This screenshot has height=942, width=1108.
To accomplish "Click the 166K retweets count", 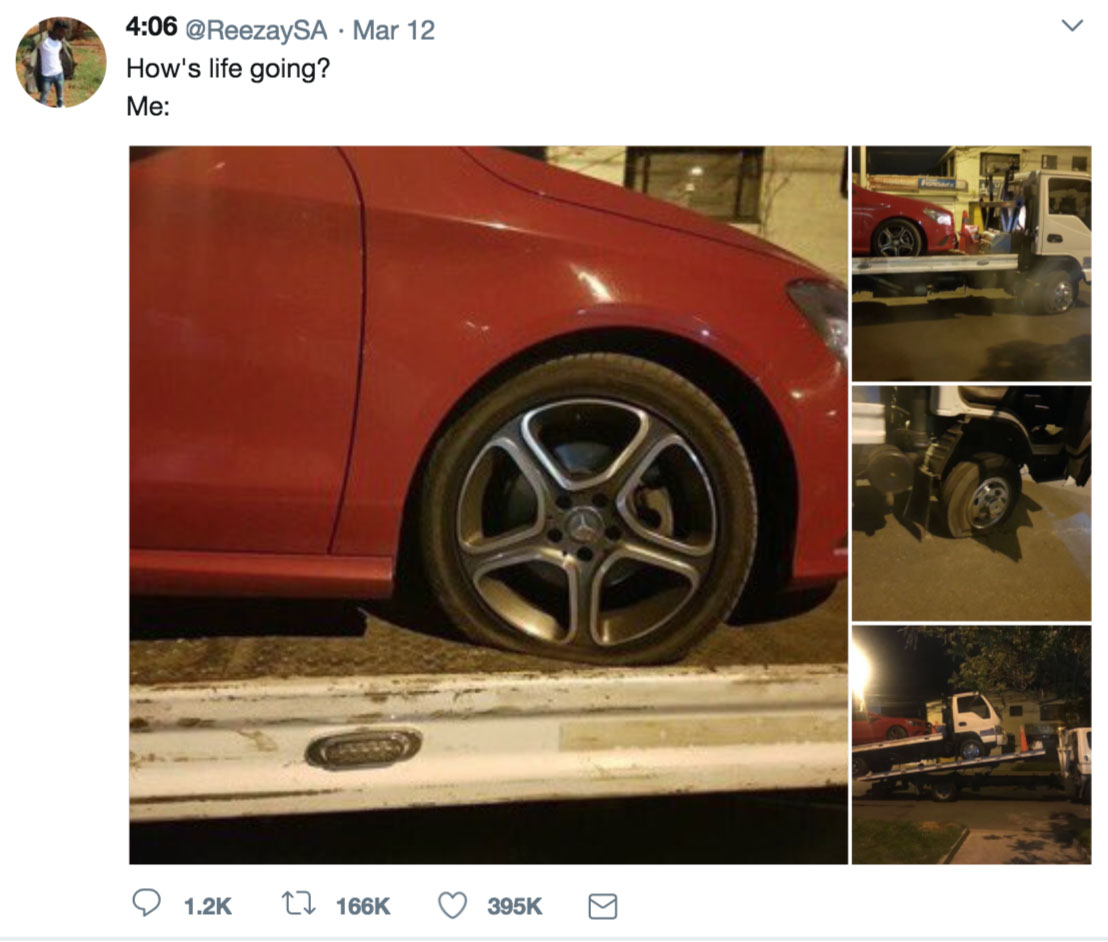I will pos(362,905).
